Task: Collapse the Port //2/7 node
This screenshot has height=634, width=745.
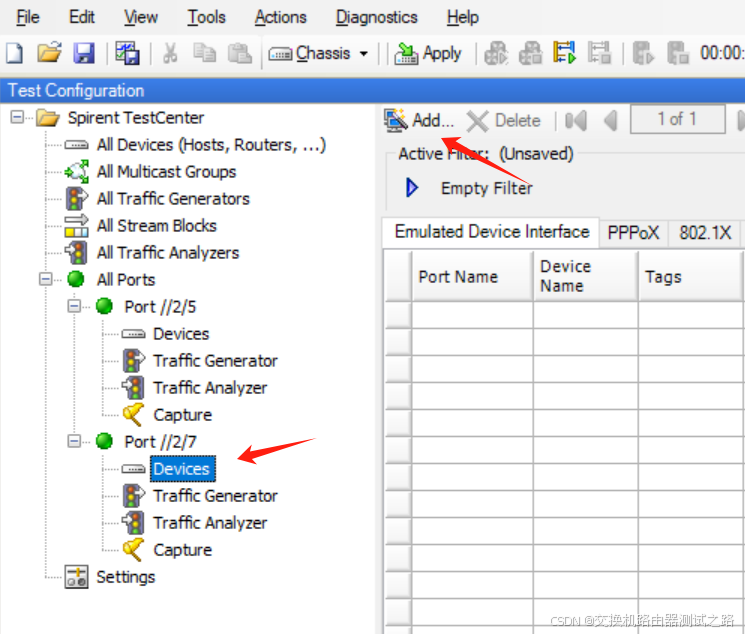Action: click(x=74, y=441)
